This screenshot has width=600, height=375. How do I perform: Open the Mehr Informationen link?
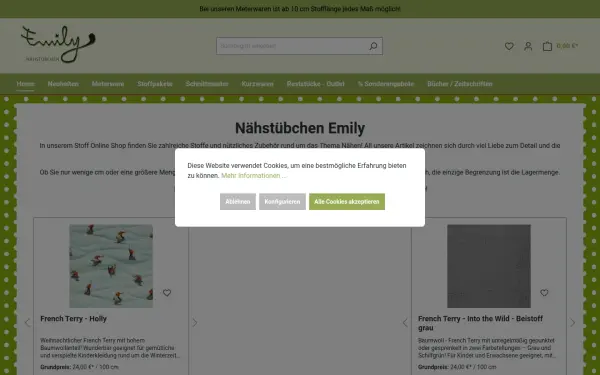click(253, 176)
